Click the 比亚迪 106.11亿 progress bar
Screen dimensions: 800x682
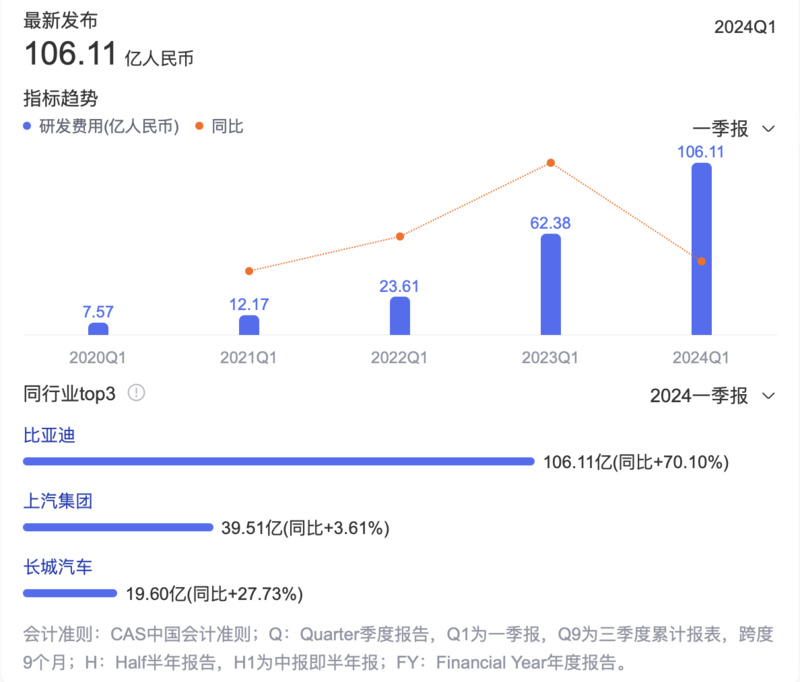click(x=279, y=462)
